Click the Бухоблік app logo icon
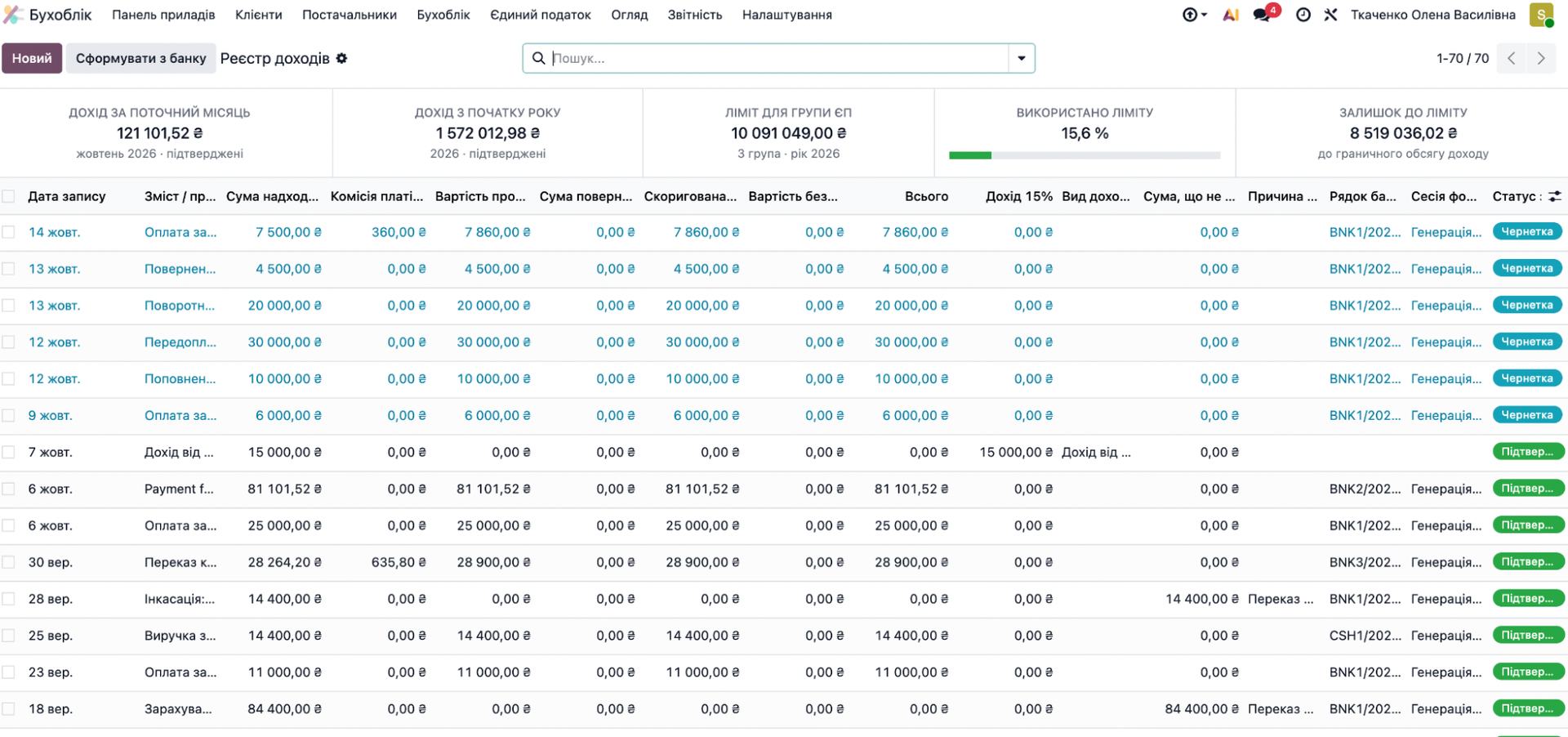The height and width of the screenshot is (737, 1568). pos(12,15)
